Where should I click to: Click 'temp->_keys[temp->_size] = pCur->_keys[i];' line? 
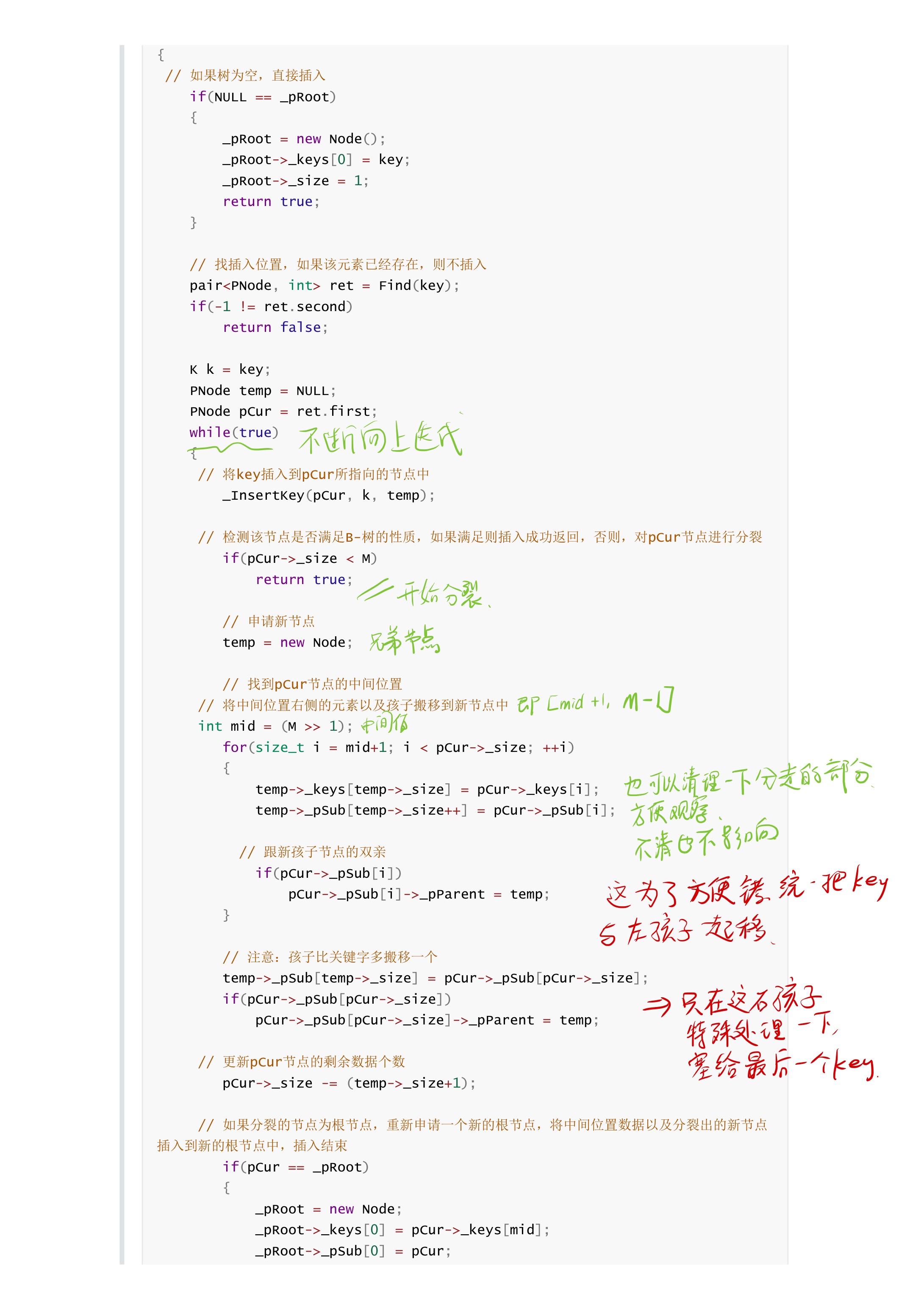point(427,790)
